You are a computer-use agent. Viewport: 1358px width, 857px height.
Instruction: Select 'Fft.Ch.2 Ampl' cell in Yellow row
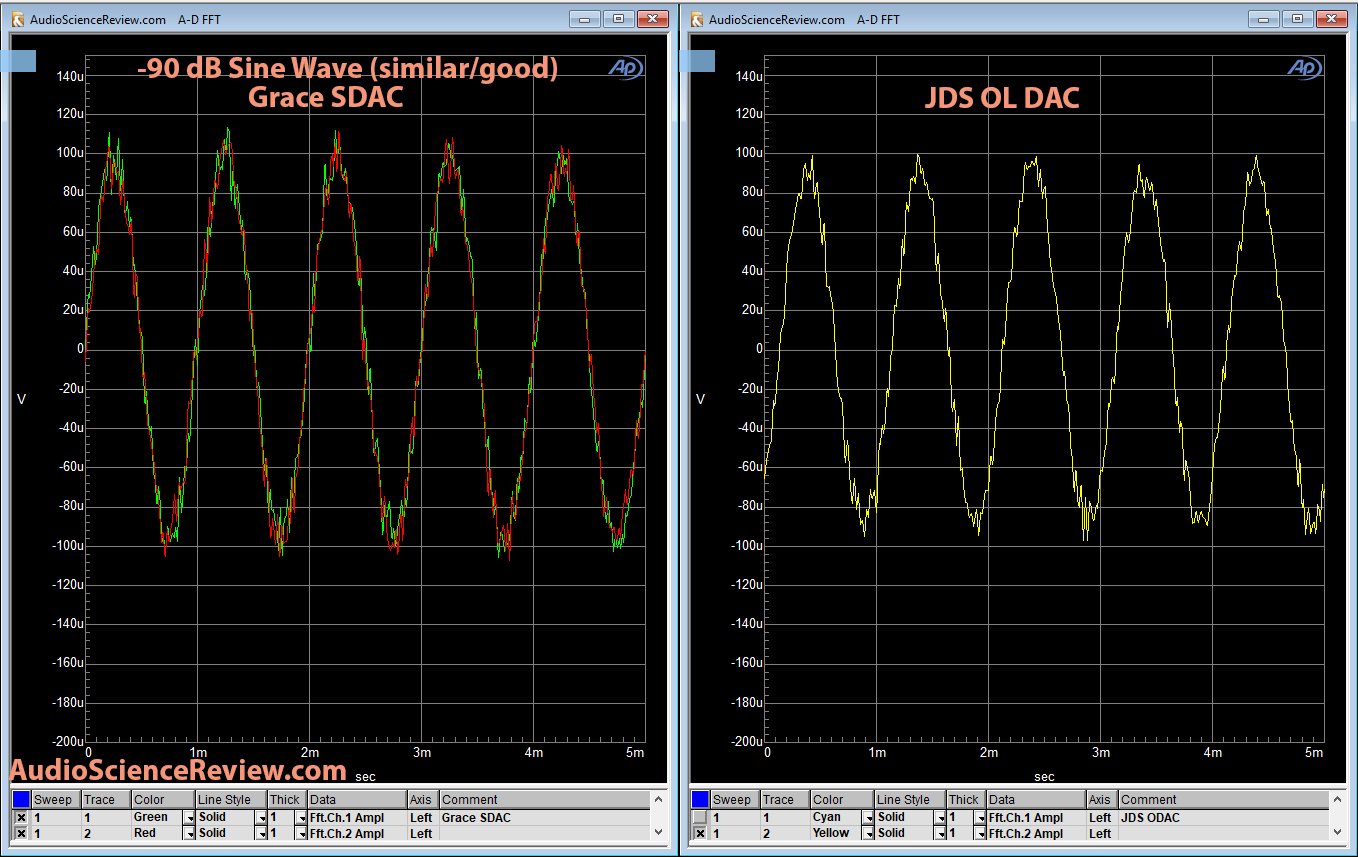[1036, 833]
